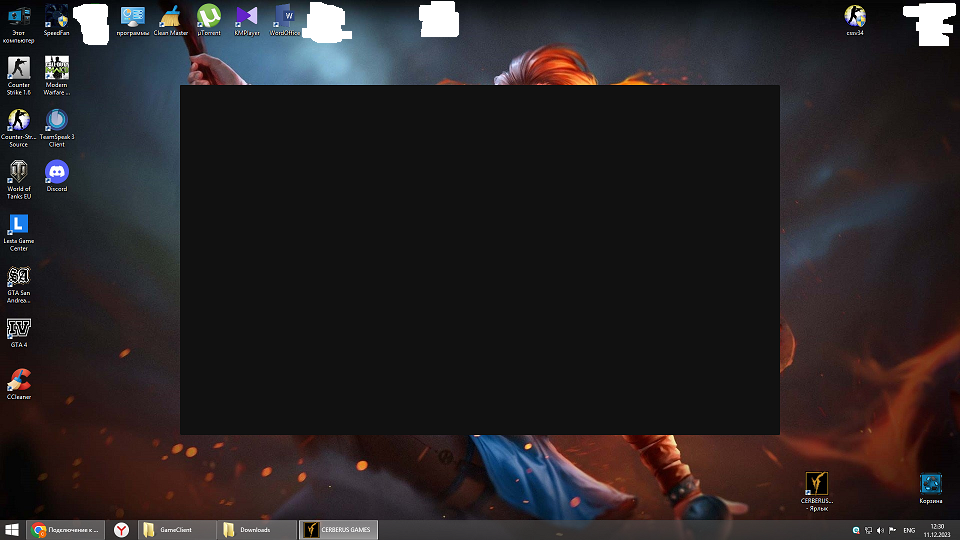The image size is (960, 540).
Task: Open Yandex Browser from the taskbar
Action: coord(121,530)
